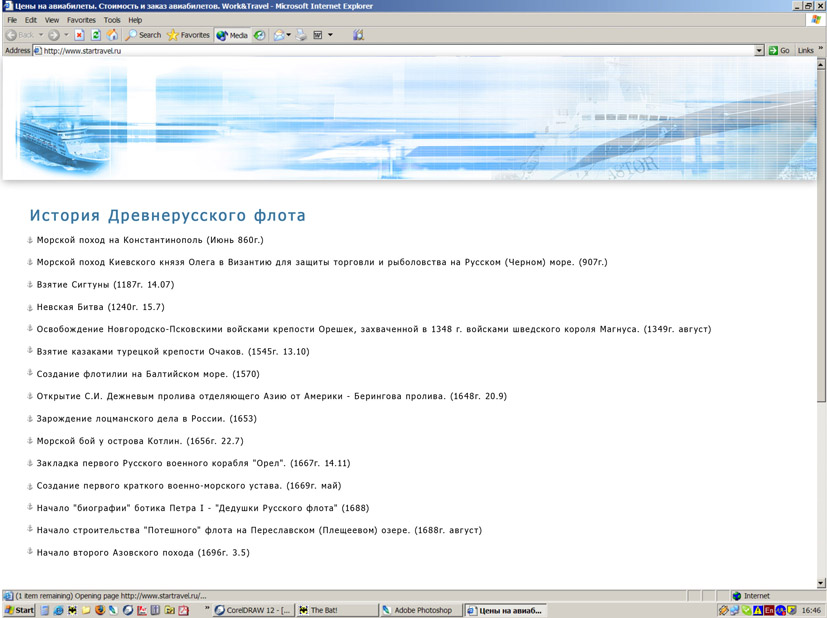Click the Начало второго Азовского похода entry

pos(143,553)
